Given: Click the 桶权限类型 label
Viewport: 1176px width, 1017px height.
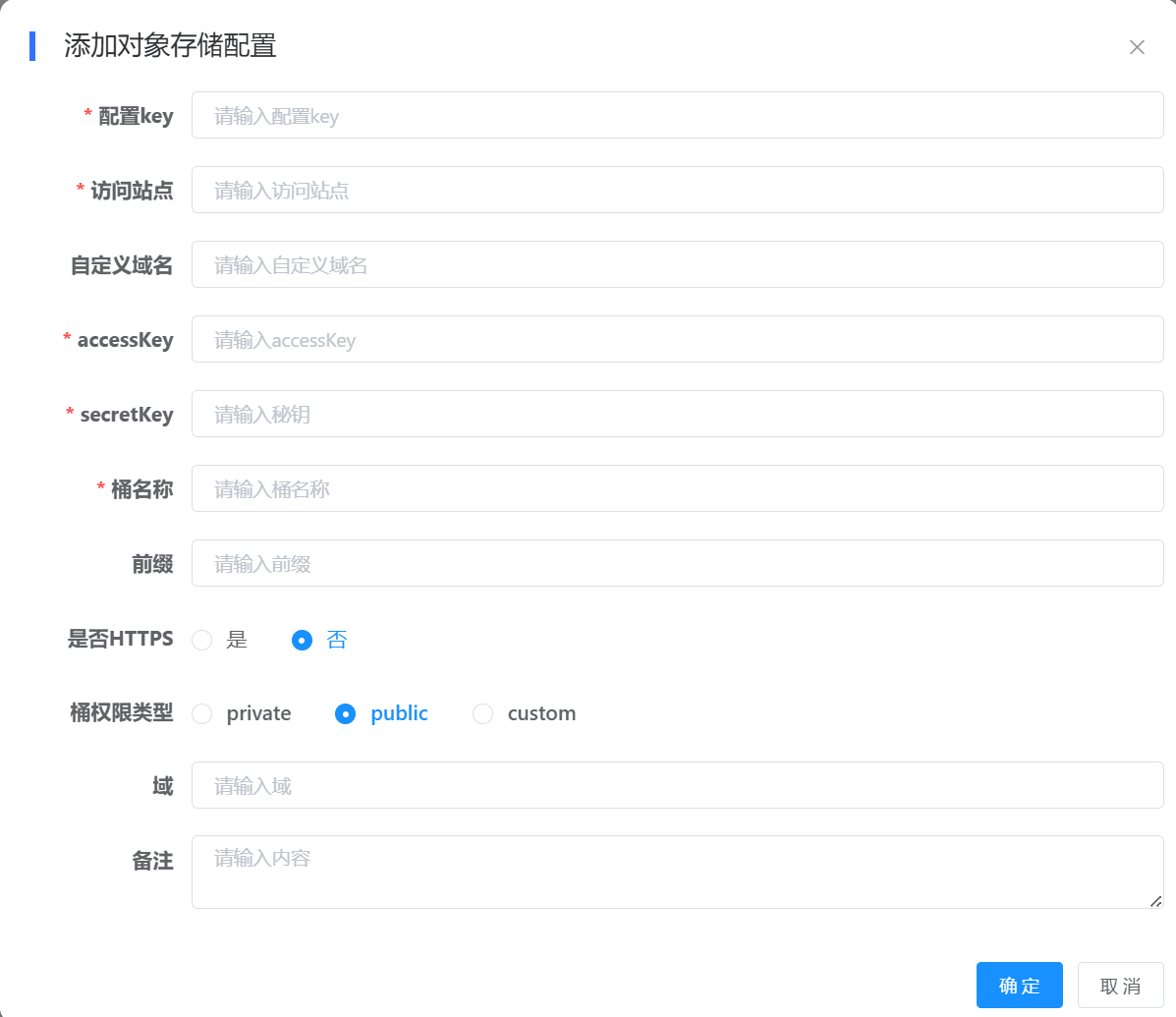Looking at the screenshot, I should click(122, 713).
